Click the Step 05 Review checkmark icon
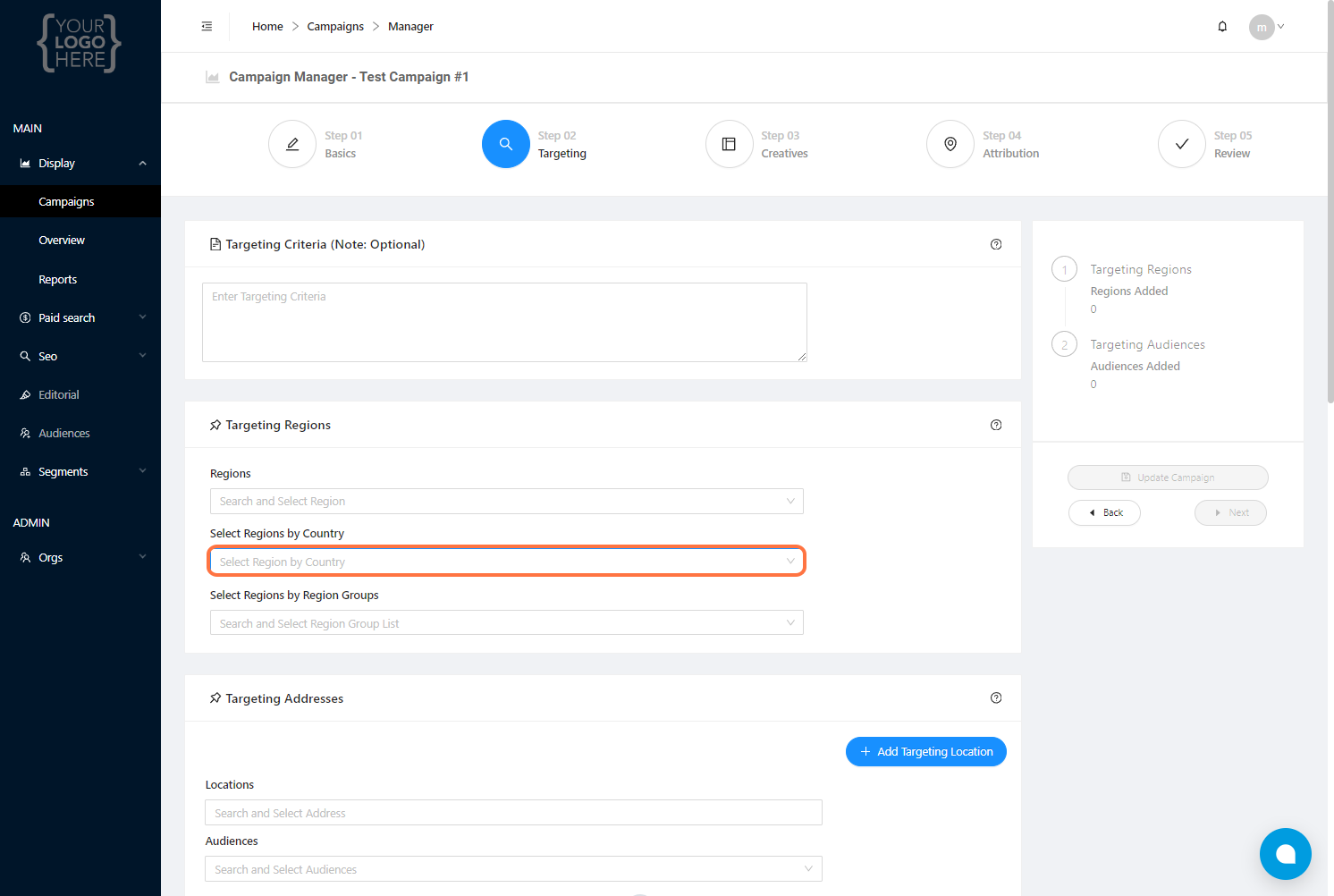1334x896 pixels. pos(1181,144)
